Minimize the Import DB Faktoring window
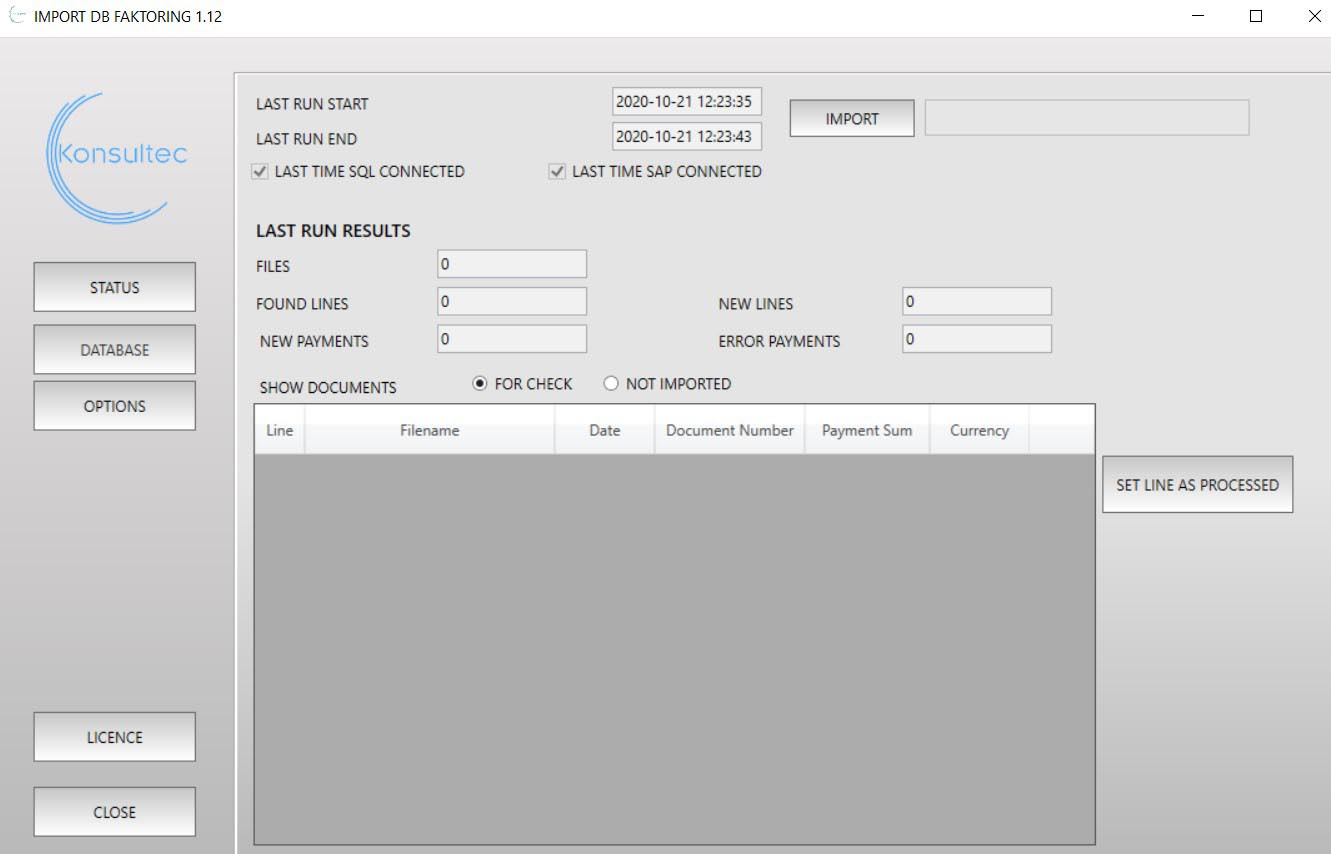Screen dimensions: 1331x854 [x=1198, y=16]
